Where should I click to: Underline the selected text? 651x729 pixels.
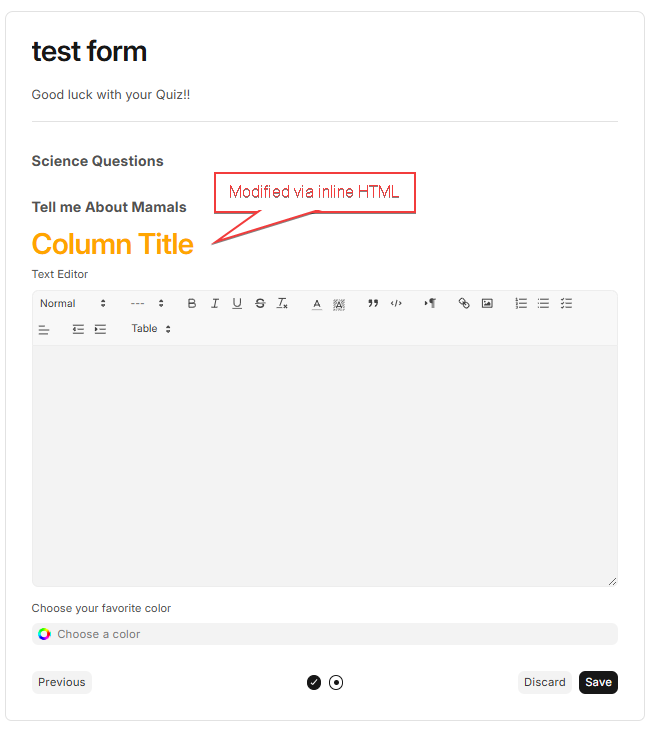[237, 304]
